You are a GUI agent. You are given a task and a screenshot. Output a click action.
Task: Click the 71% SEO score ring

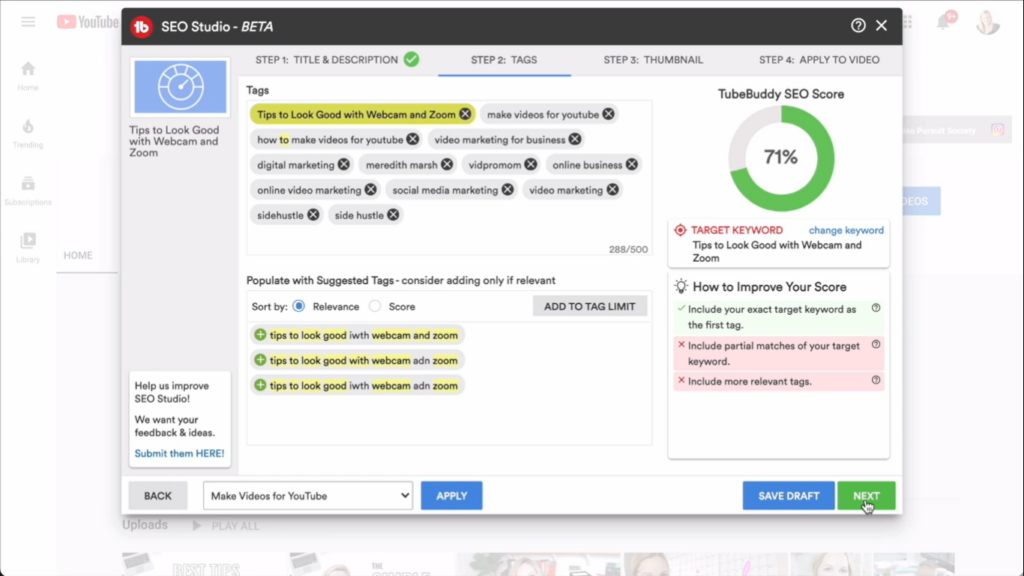[x=781, y=158]
